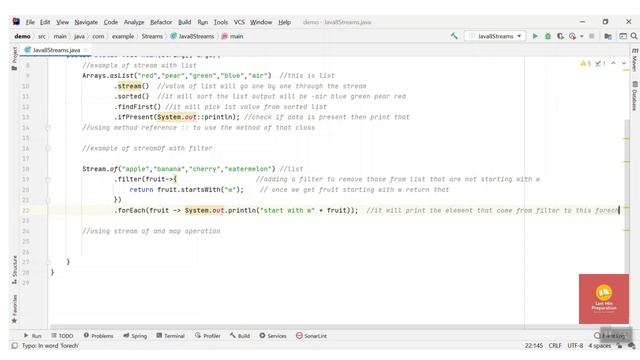
Task: Open the Help menu
Action: 284,22
